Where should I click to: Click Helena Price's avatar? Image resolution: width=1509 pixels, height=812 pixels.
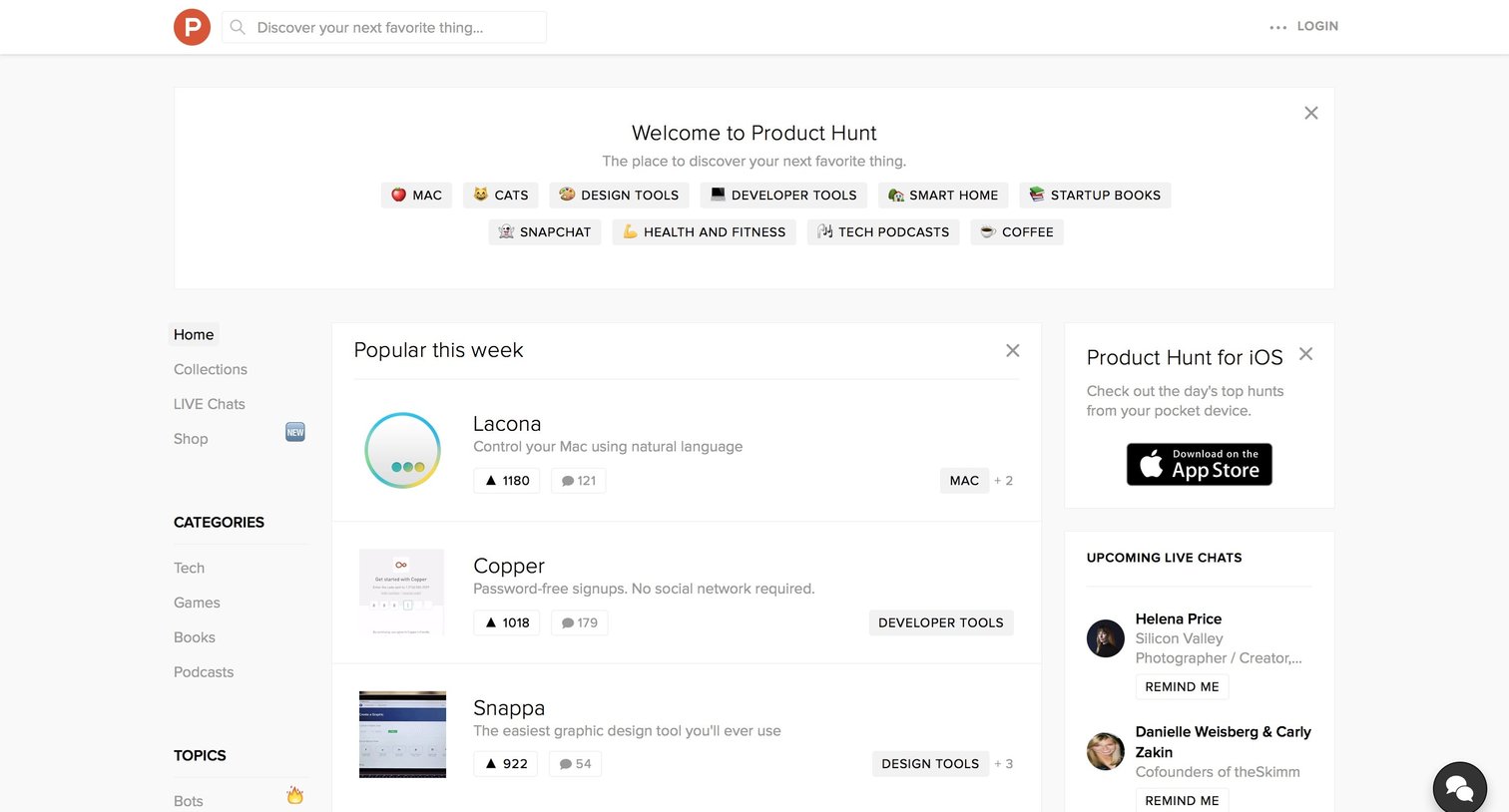(x=1105, y=638)
